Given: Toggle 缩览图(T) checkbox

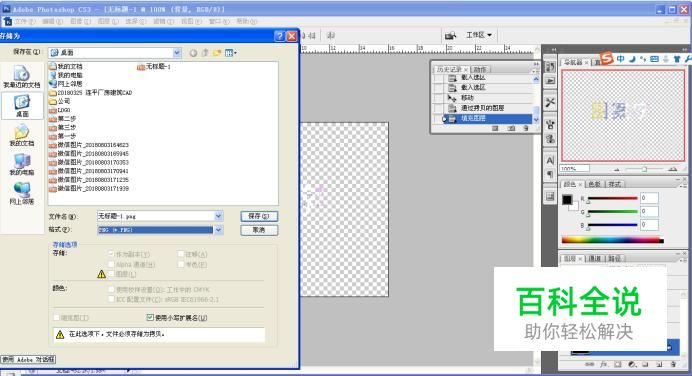Looking at the screenshot, I should (x=56, y=317).
